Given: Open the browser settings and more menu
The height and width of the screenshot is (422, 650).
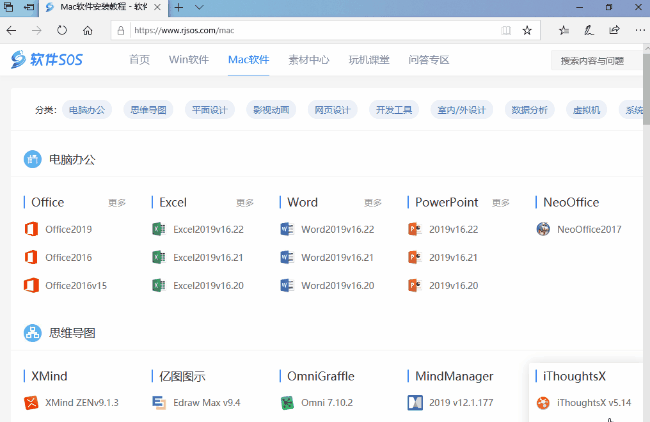Looking at the screenshot, I should (x=640, y=30).
